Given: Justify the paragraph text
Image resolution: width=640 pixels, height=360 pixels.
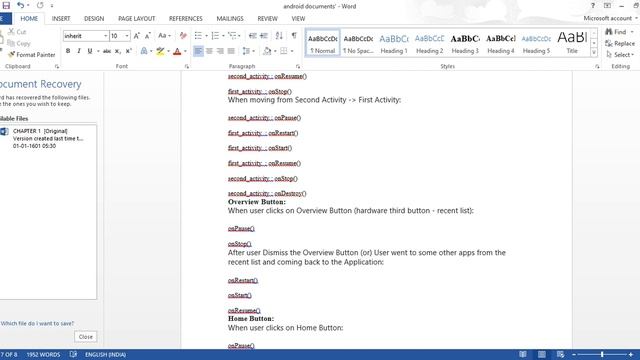Looking at the screenshot, I should [x=231, y=51].
